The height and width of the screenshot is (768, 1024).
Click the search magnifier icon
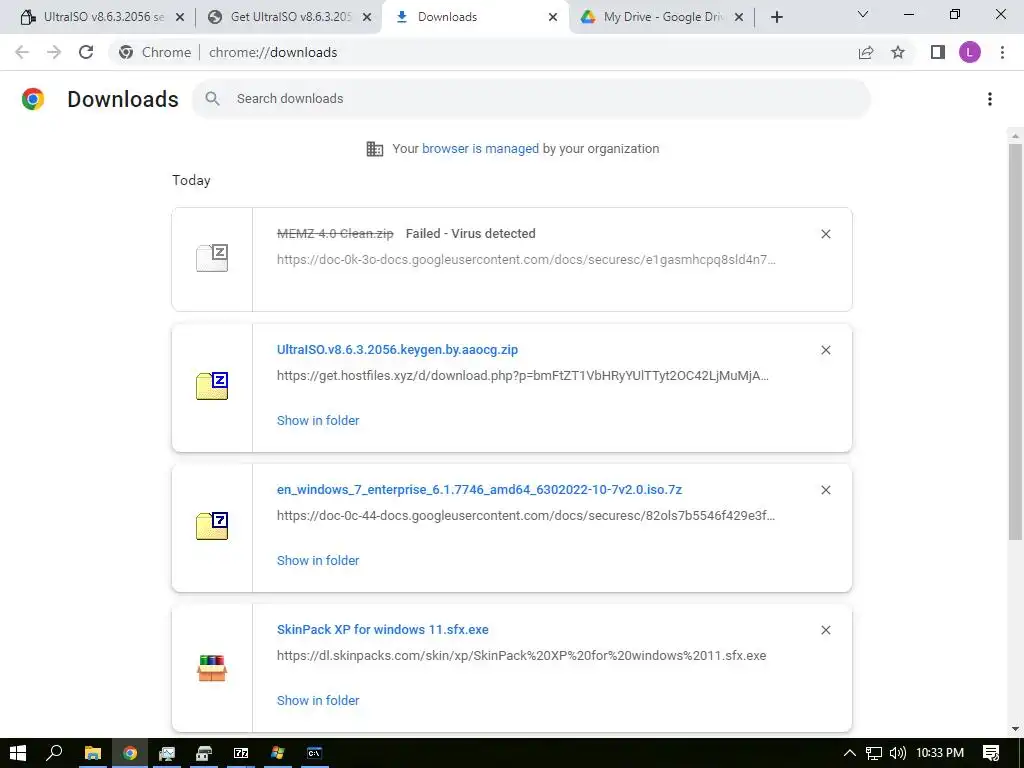[x=212, y=99]
